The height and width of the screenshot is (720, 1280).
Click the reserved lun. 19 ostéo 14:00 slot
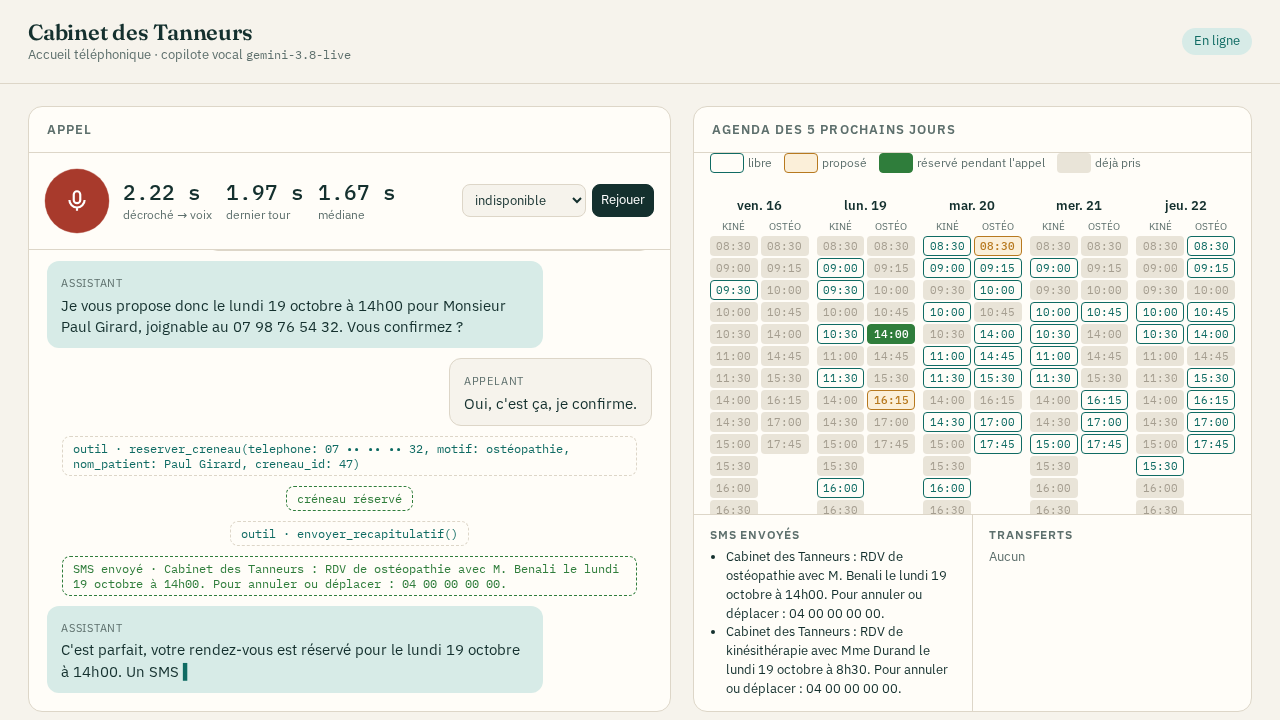point(891,334)
